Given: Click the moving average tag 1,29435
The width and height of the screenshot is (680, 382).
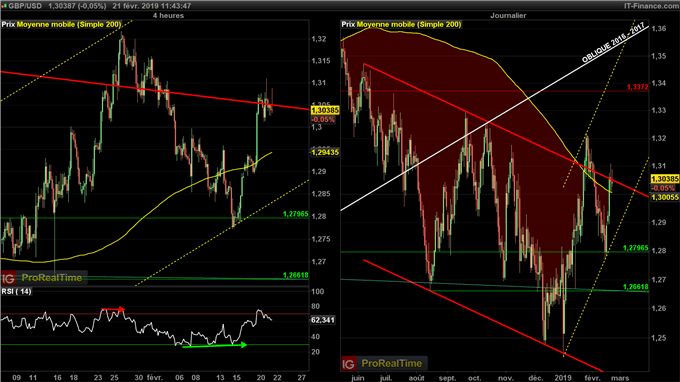Looking at the screenshot, I should tap(325, 153).
